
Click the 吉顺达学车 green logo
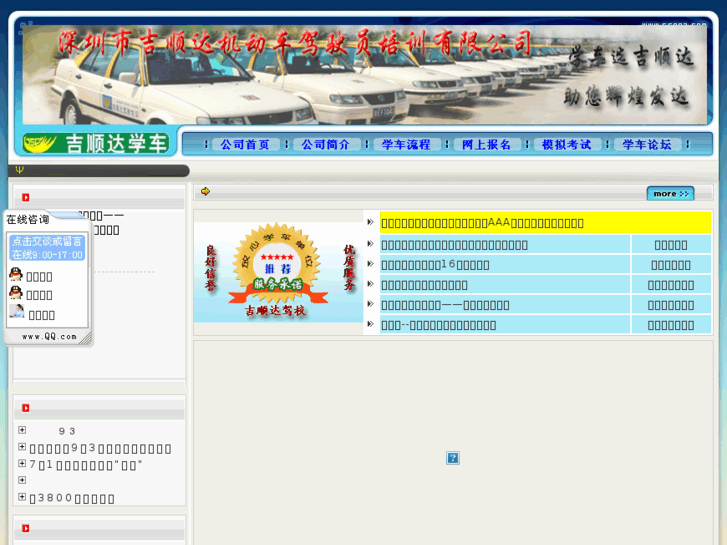coord(96,143)
